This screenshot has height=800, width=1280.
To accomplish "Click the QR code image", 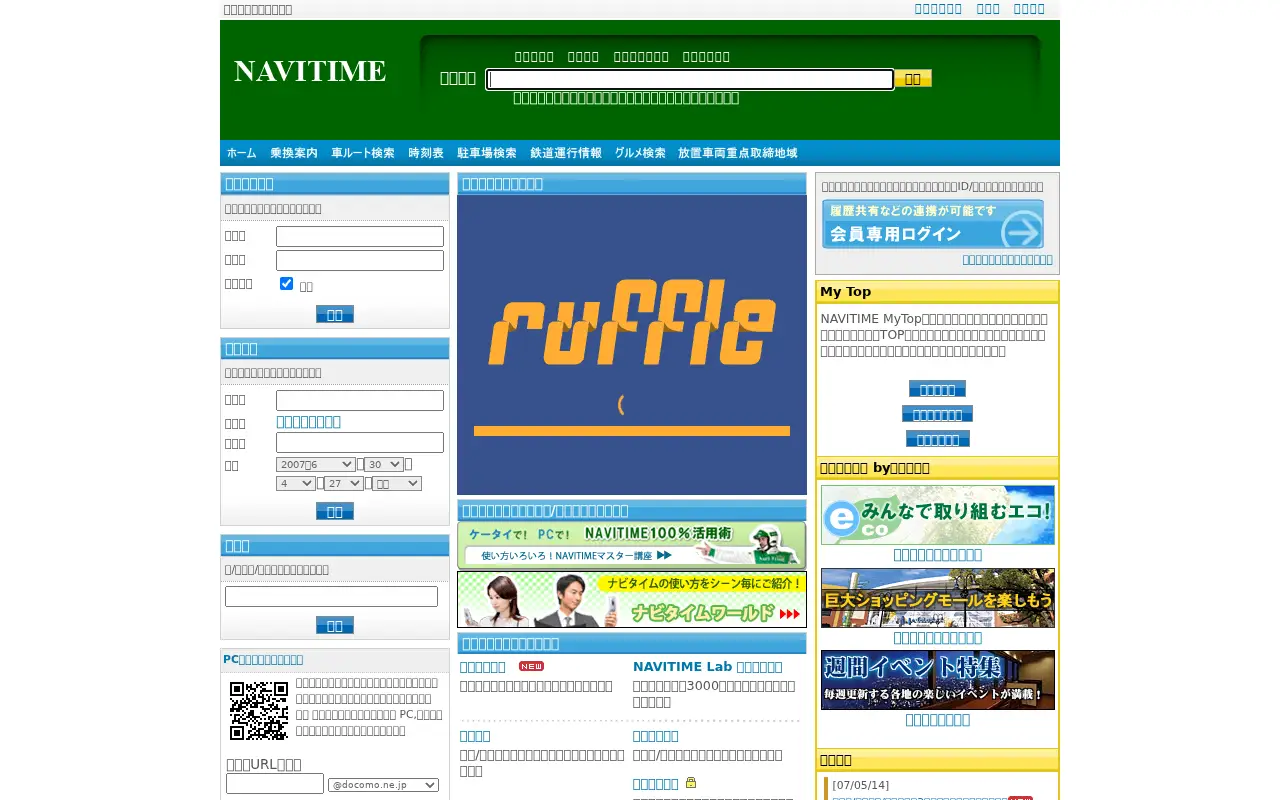I will 259,711.
